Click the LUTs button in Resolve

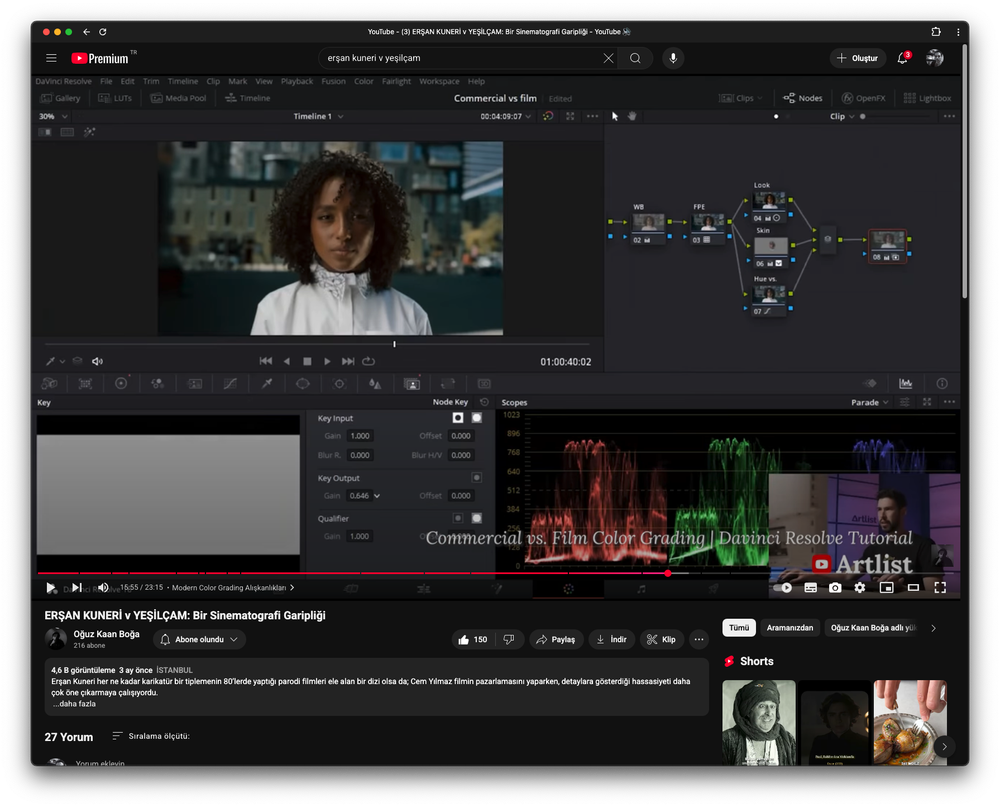click(115, 98)
